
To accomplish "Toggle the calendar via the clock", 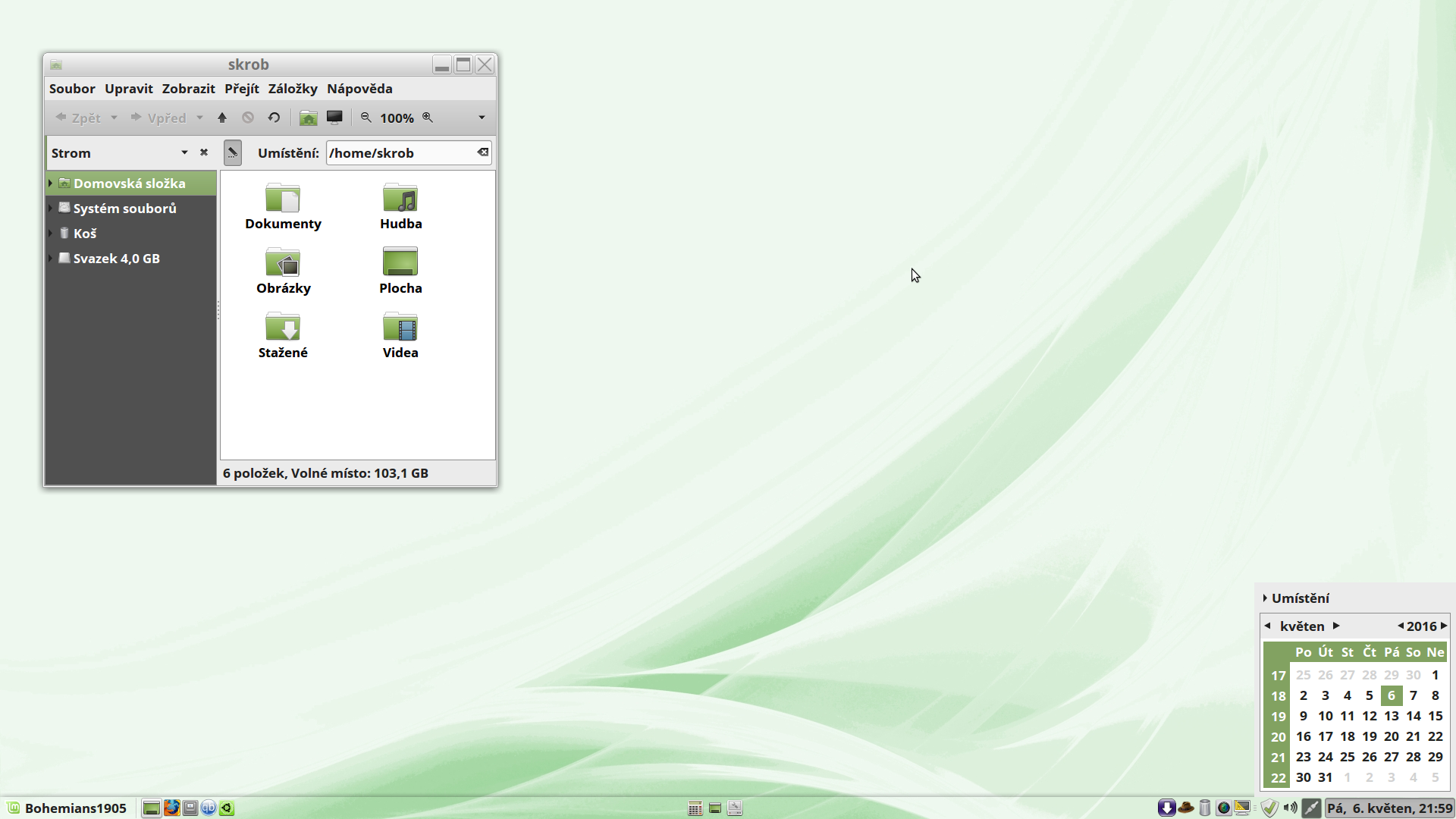I will (1390, 808).
